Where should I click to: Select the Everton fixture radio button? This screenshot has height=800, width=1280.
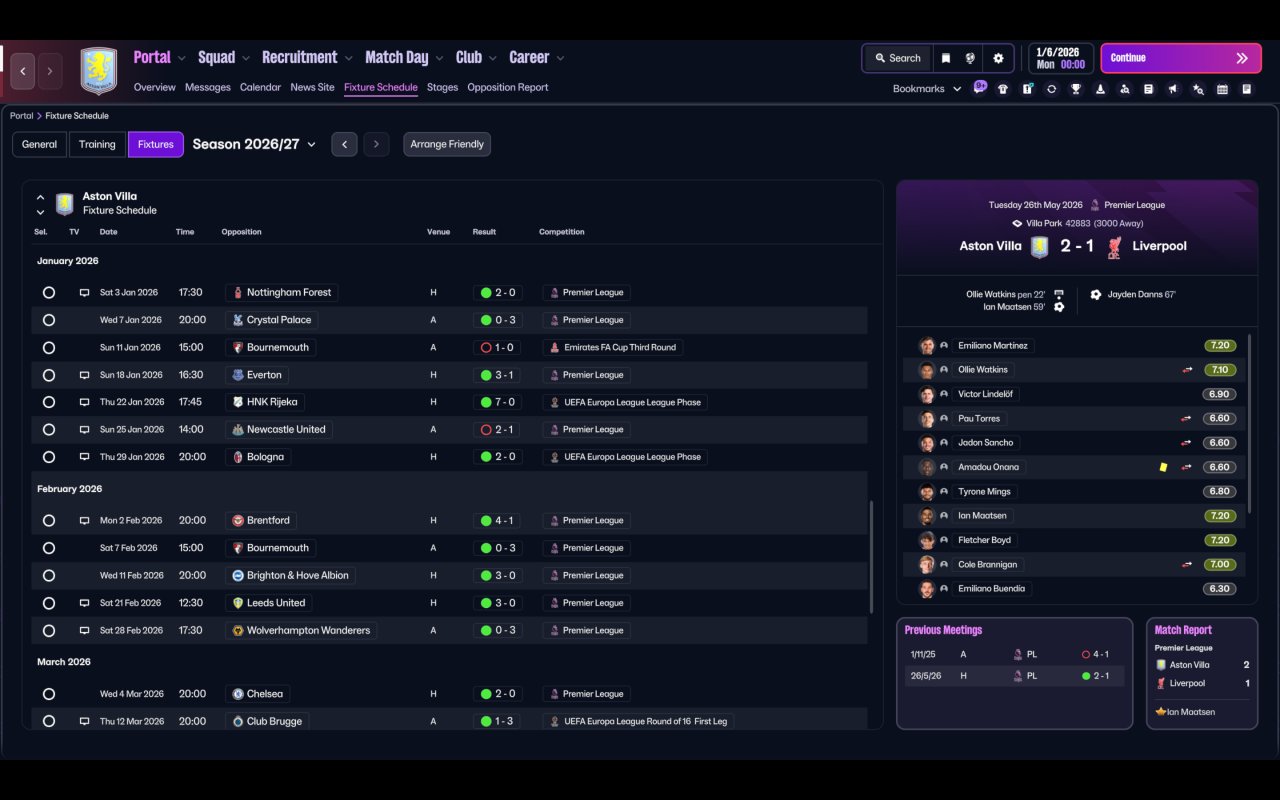click(x=48, y=375)
